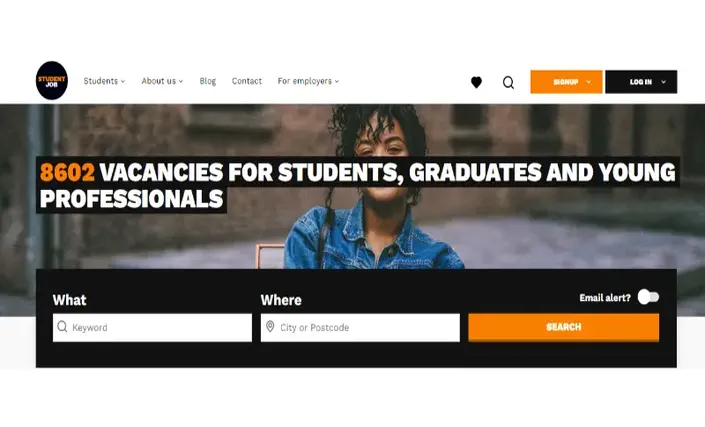Focus the Keyword input field
705x427 pixels.
coord(152,328)
